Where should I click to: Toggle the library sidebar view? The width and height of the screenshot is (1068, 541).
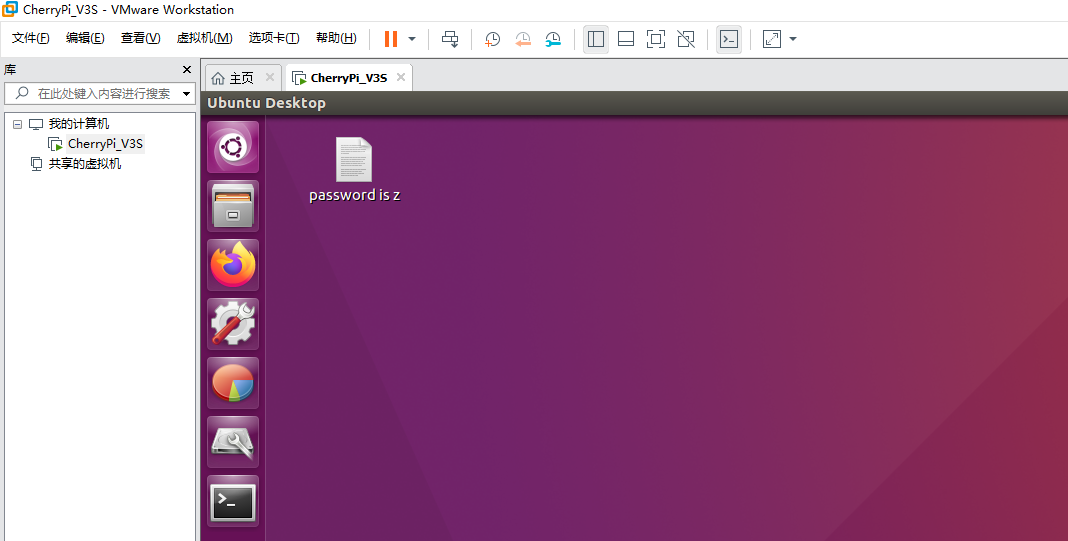coord(596,39)
